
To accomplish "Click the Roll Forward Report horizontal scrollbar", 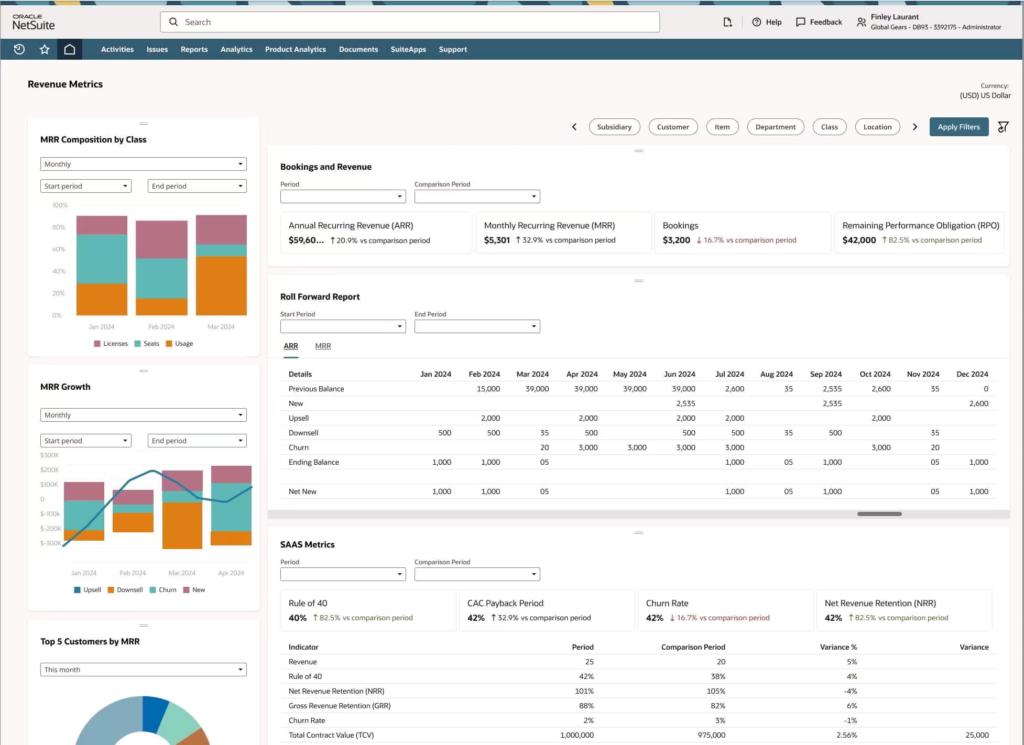I will [880, 514].
